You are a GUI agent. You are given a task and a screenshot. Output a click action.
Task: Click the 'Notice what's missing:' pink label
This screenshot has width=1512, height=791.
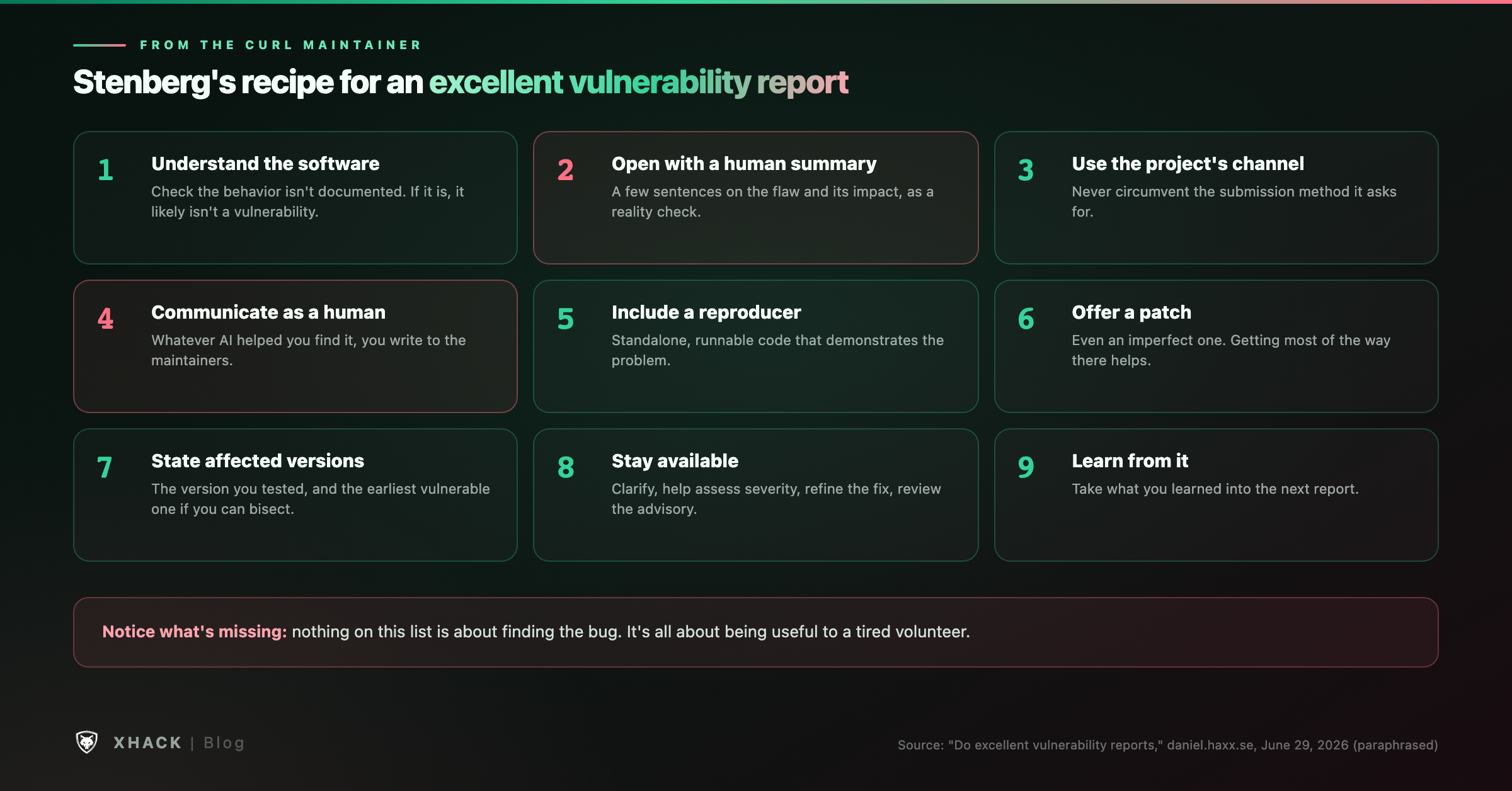pyautogui.click(x=195, y=632)
